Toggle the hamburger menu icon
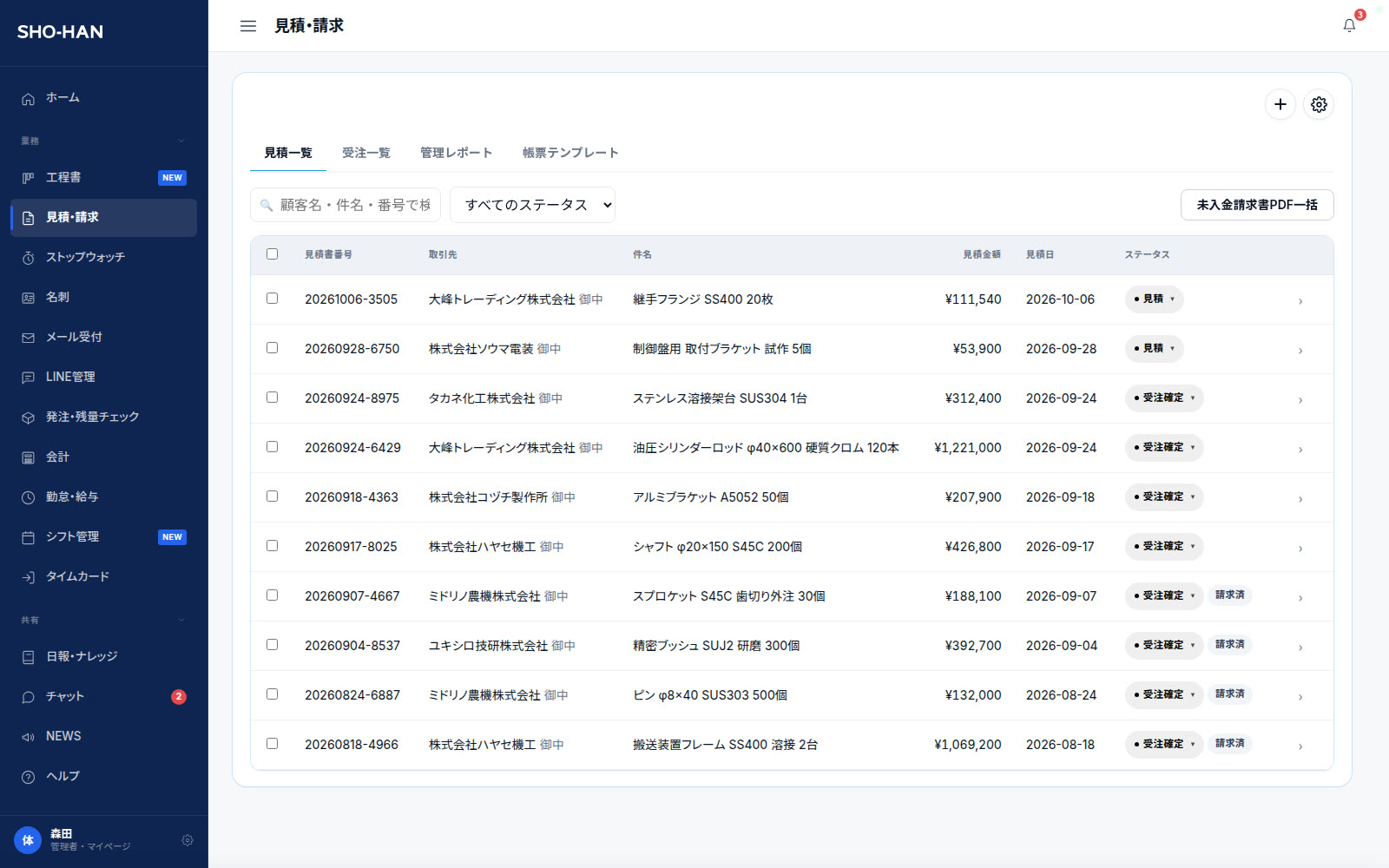The height and width of the screenshot is (868, 1389). pyautogui.click(x=248, y=26)
